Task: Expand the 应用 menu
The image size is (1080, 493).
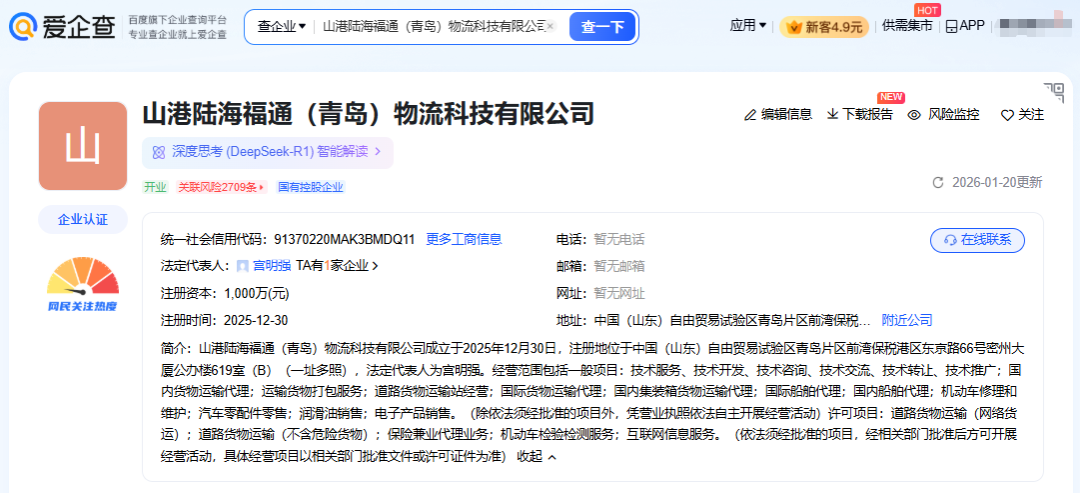Action: coord(748,26)
